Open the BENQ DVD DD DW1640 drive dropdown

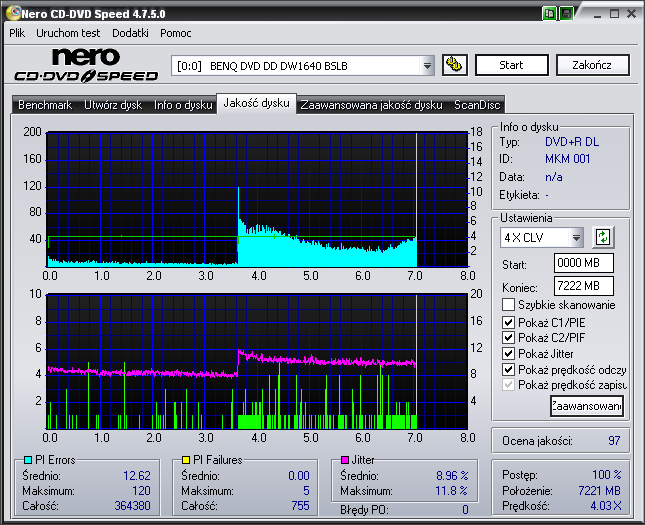point(427,66)
